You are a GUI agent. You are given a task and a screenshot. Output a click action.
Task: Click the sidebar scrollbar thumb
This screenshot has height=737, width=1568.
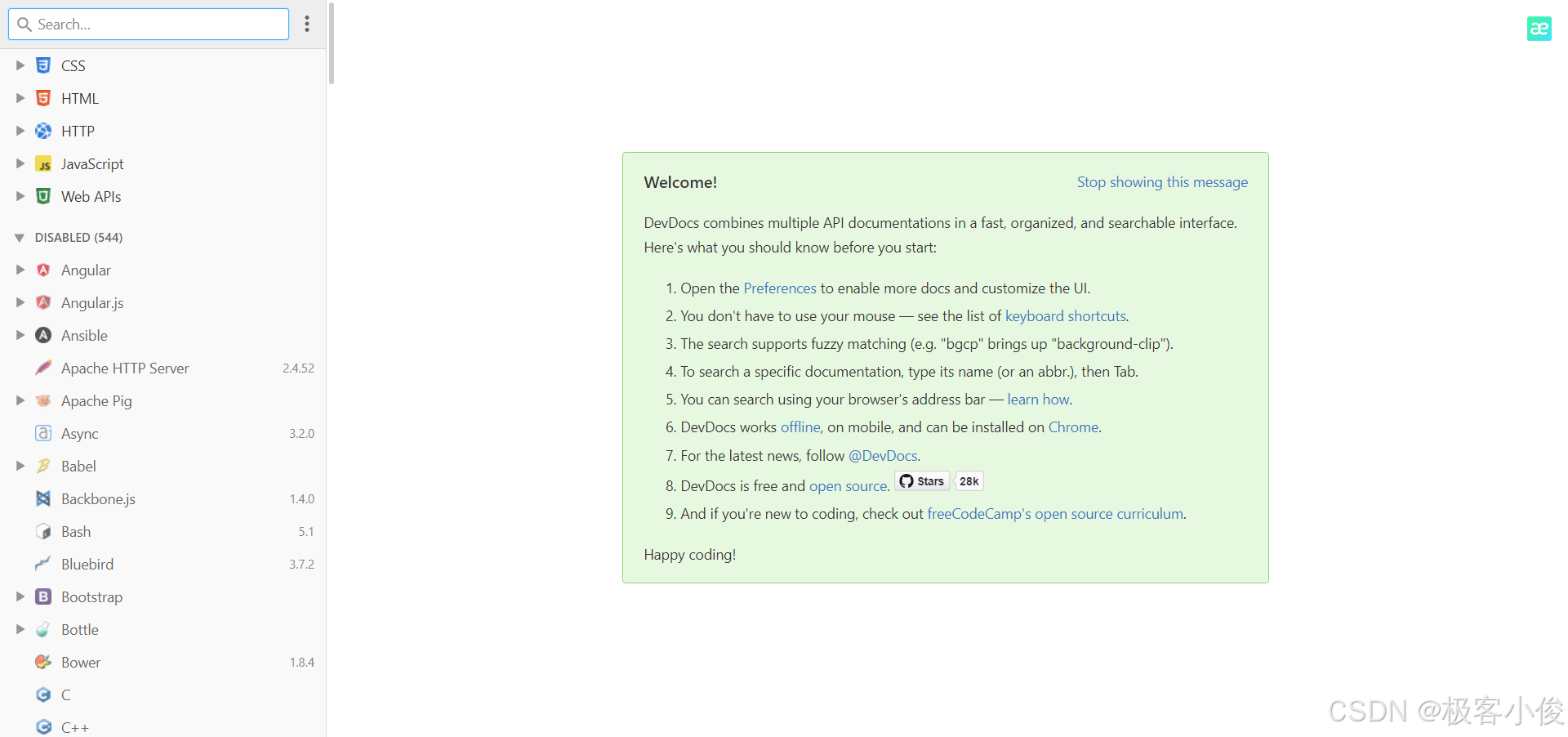(332, 42)
